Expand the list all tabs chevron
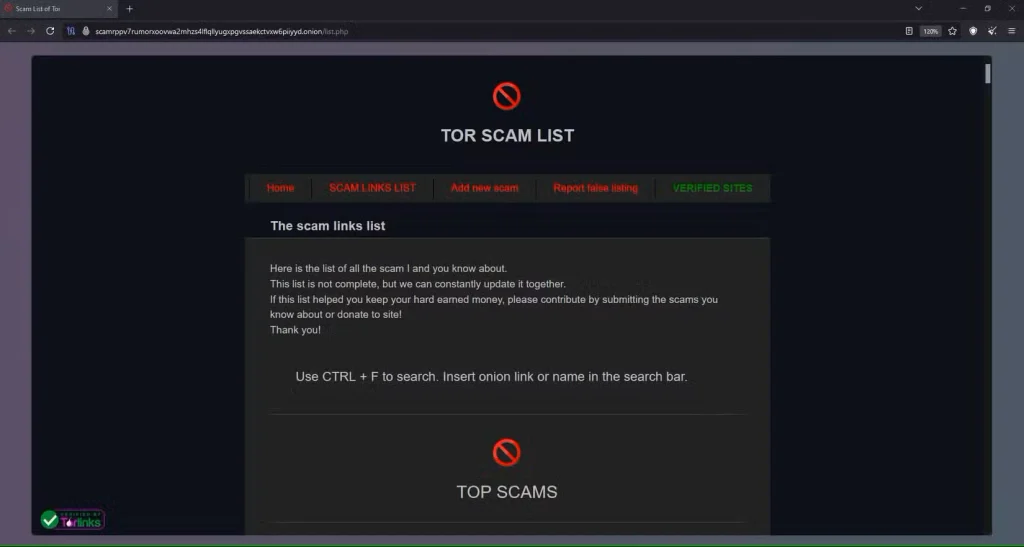1024x547 pixels. click(x=918, y=8)
